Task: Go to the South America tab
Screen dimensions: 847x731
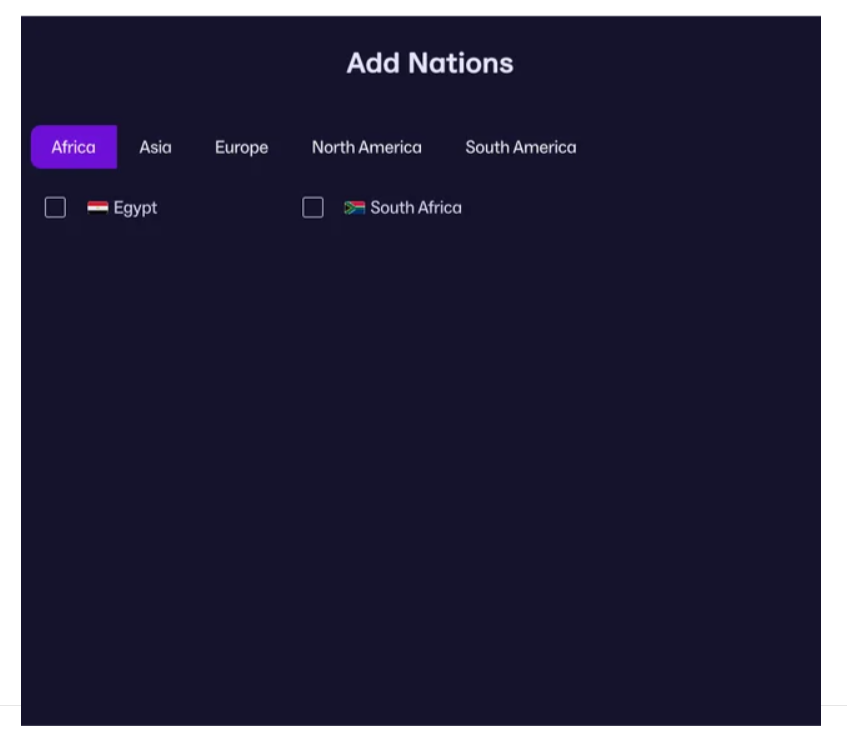Action: (520, 147)
